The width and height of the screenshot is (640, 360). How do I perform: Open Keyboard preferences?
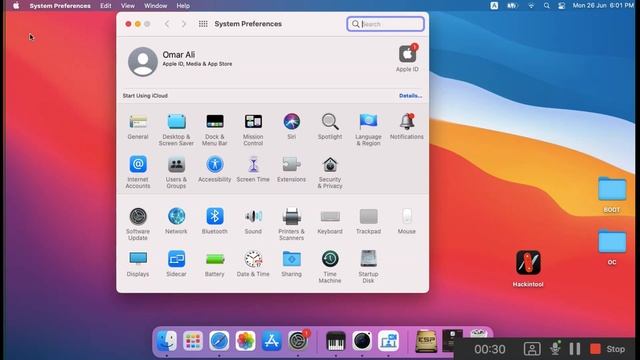click(330, 221)
